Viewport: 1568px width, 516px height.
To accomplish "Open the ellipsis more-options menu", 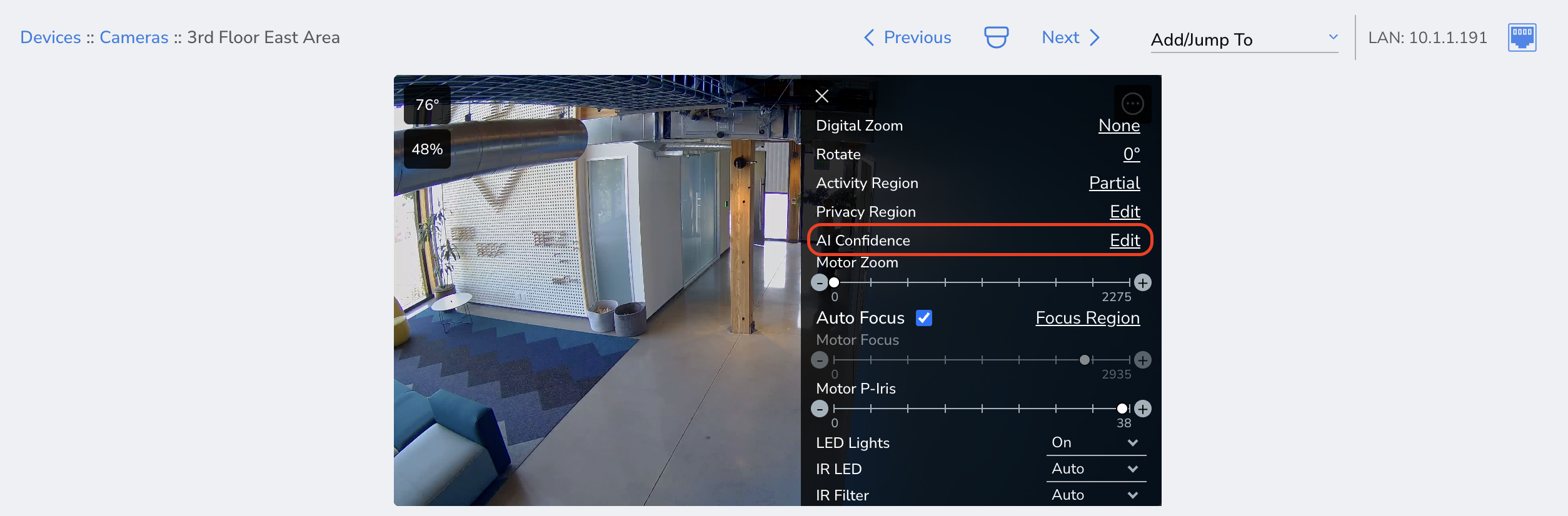I will 1132,104.
